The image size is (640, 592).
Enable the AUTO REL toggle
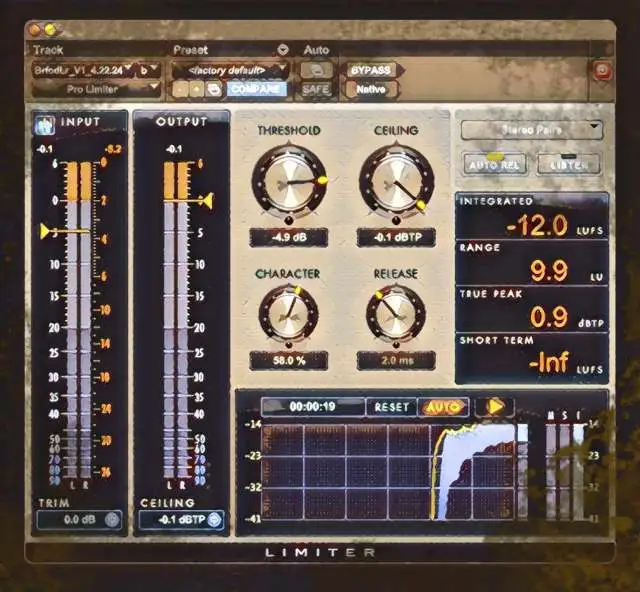(x=495, y=164)
